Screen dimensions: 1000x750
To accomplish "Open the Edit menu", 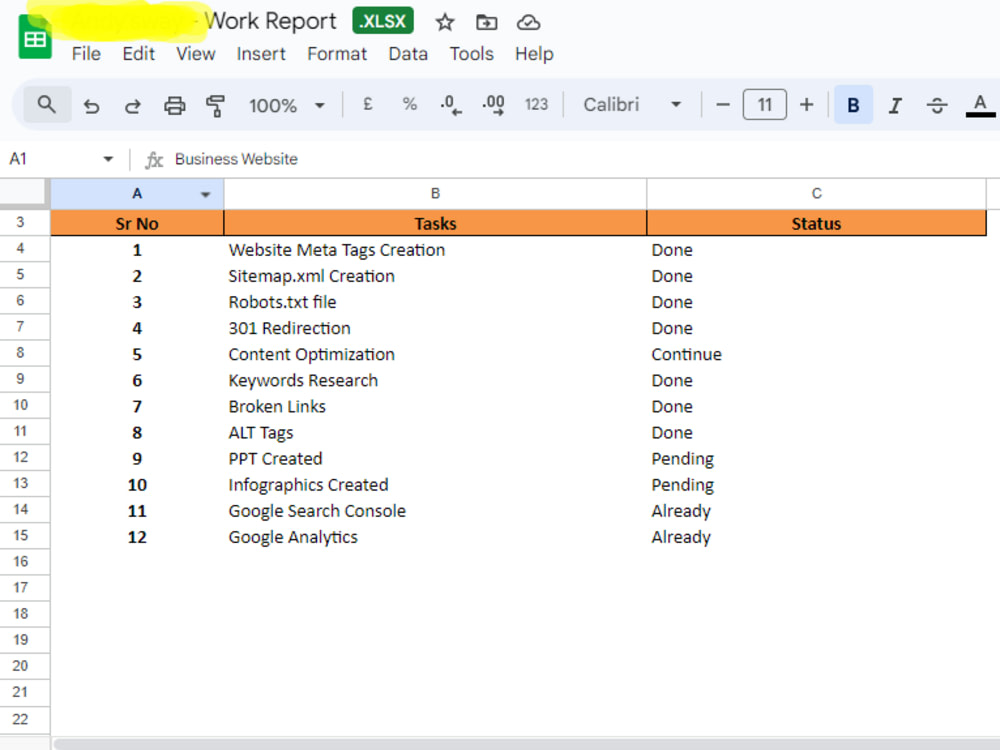I will click(x=138, y=54).
